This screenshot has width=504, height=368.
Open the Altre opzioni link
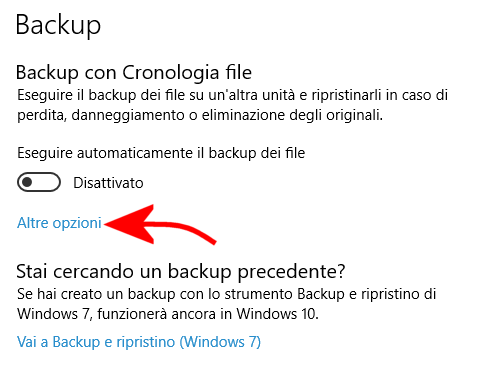click(59, 223)
